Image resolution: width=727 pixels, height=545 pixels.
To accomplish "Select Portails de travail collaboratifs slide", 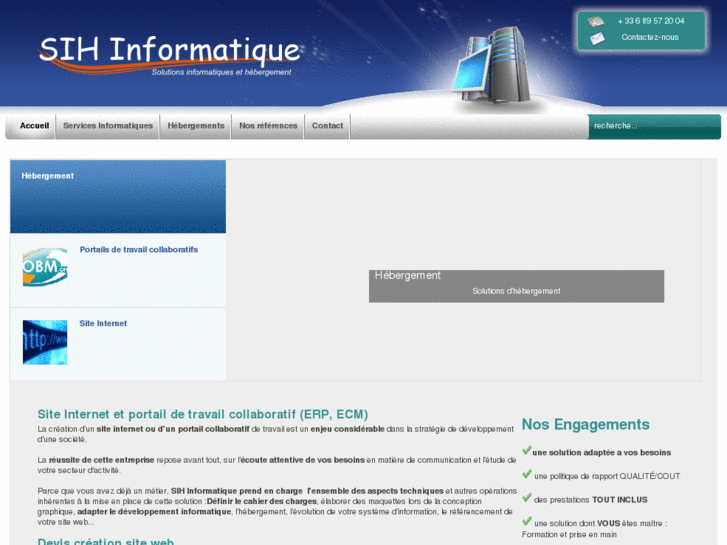I will [118, 270].
